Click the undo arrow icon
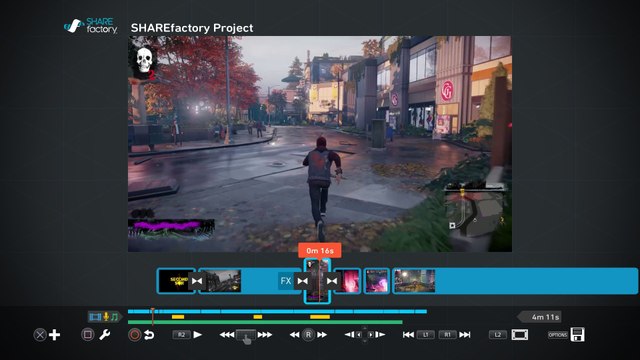Screen dimensions: 640x360 coord(149,335)
